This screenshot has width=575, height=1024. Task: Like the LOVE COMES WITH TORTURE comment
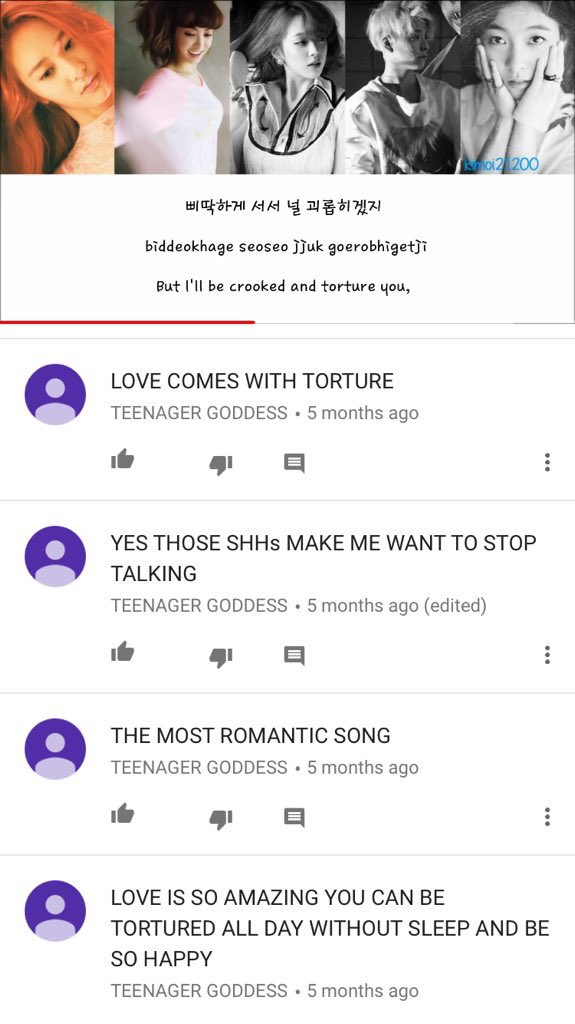coord(122,460)
